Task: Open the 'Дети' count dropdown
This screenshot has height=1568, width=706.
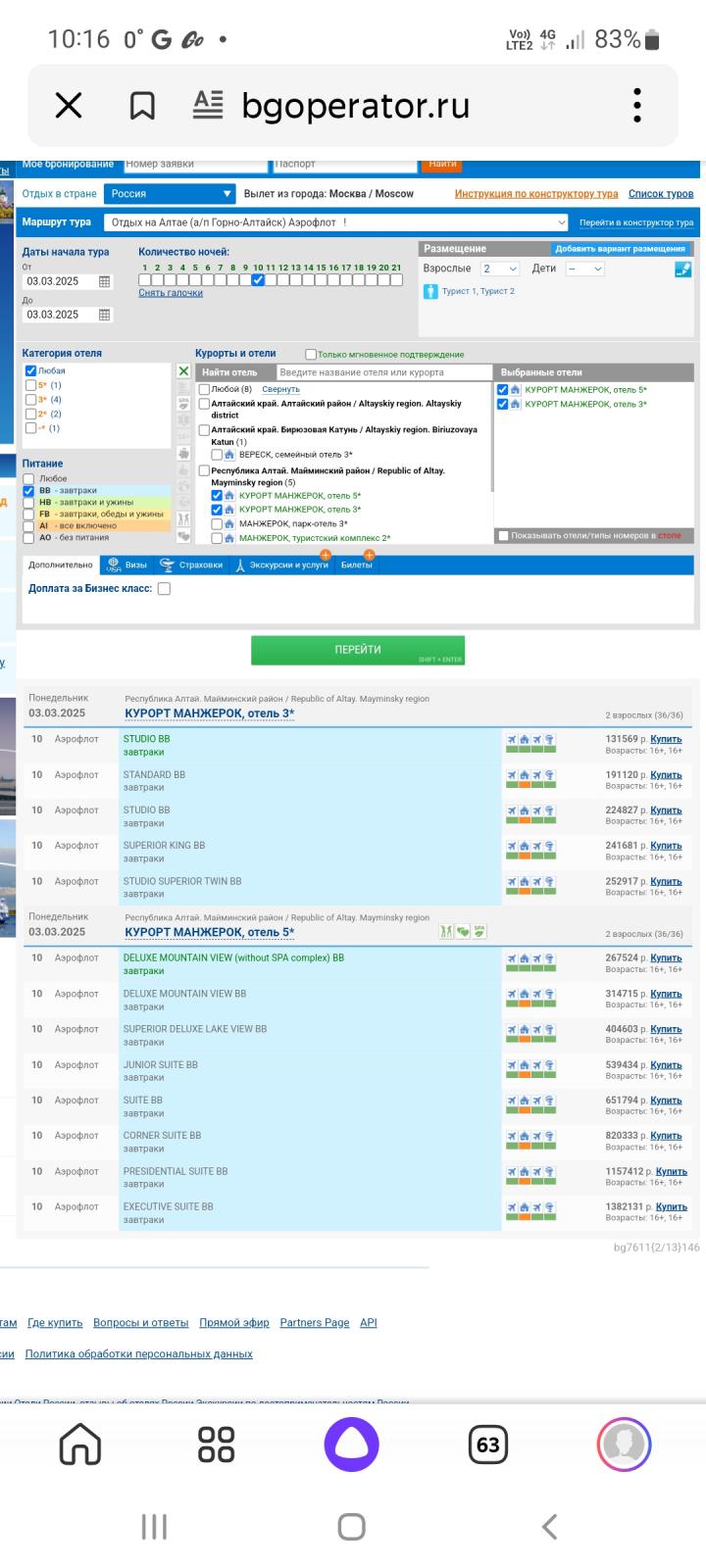Action: pyautogui.click(x=585, y=269)
